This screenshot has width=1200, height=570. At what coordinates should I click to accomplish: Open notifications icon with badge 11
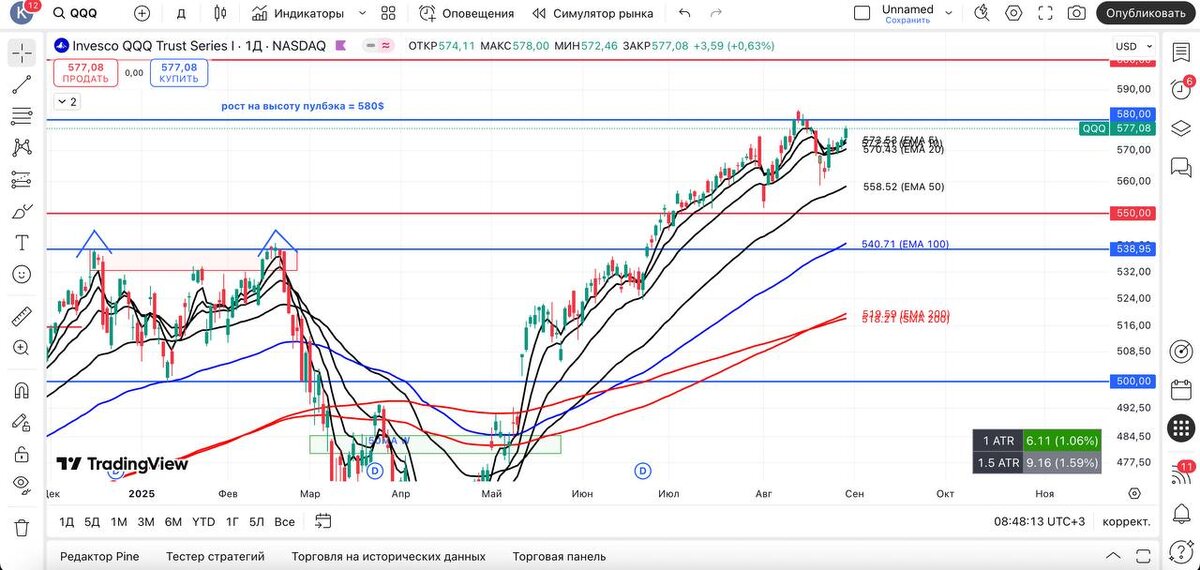[1181, 472]
